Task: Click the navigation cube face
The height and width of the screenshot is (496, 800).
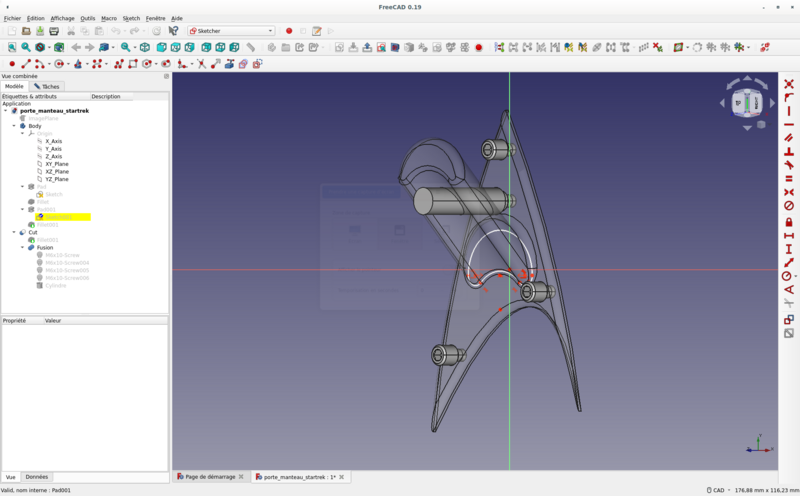Action: (x=747, y=103)
